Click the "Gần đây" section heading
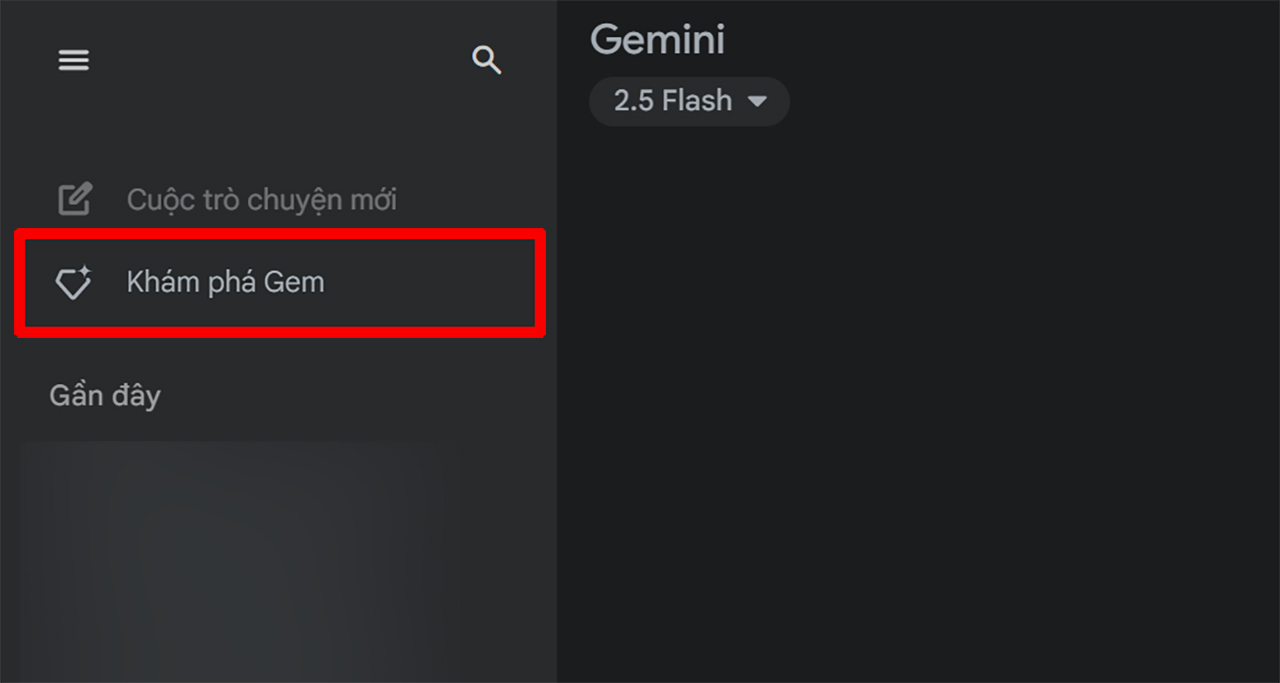Viewport: 1280px width, 683px height. (x=105, y=396)
